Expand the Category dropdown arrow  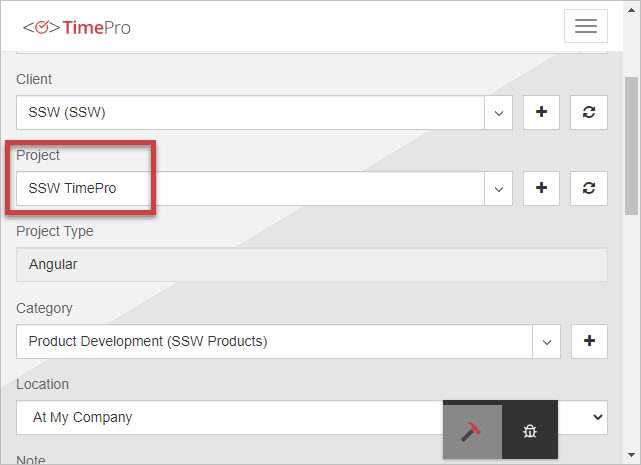click(546, 342)
